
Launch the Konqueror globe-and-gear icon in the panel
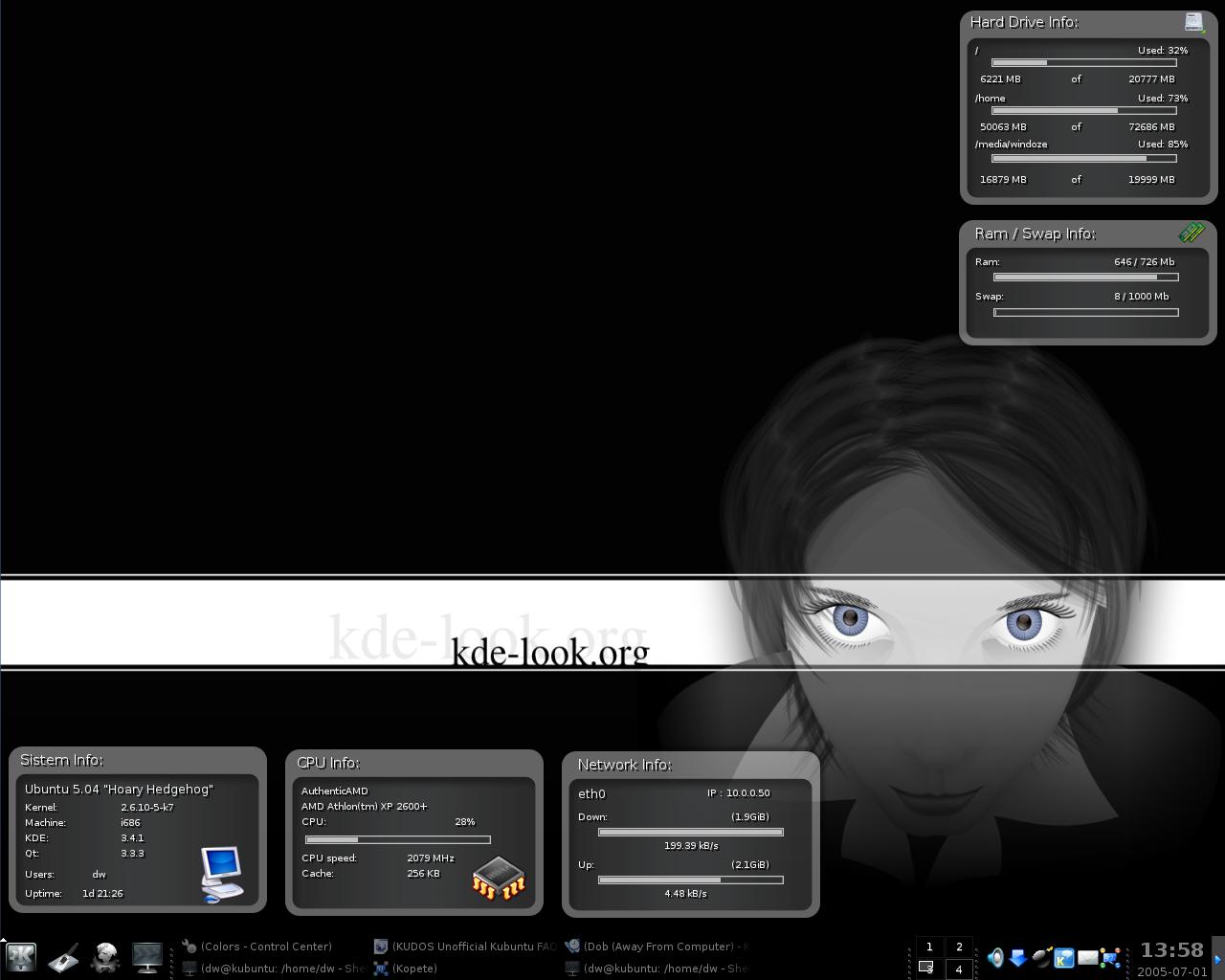pos(105,957)
